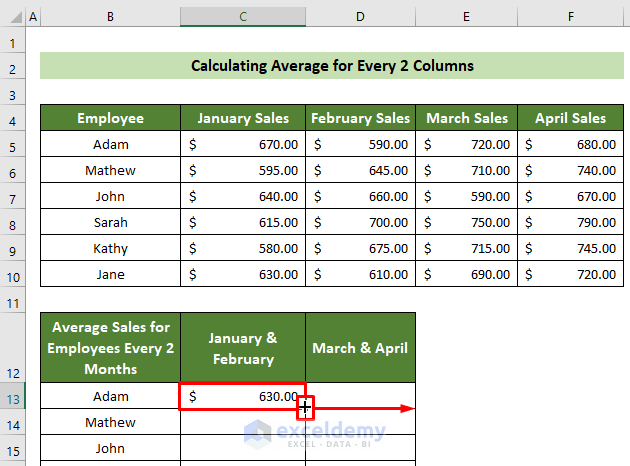Select cell C13 showing 630.00
The height and width of the screenshot is (466, 630).
click(243, 397)
